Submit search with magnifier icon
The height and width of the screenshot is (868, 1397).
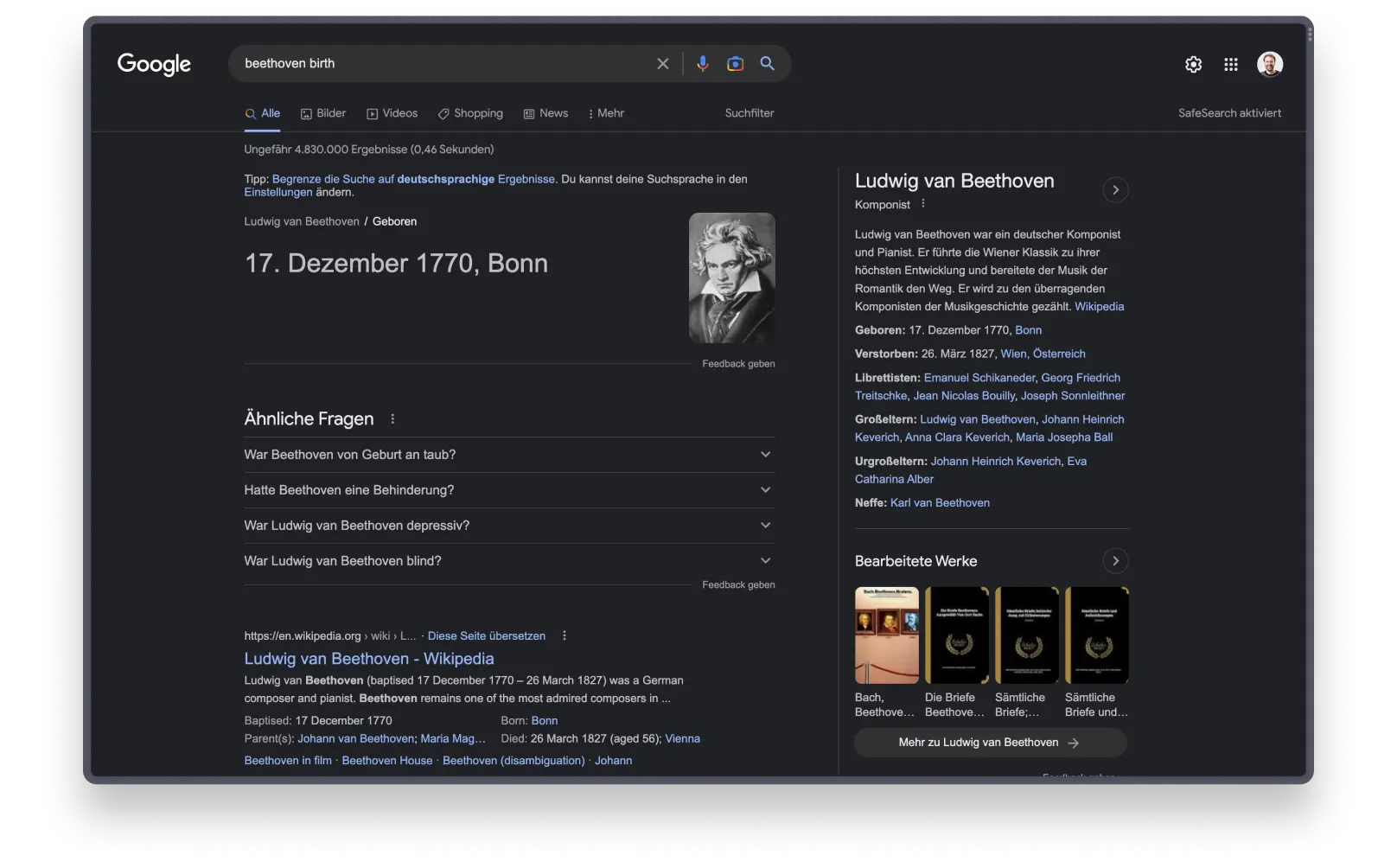tap(767, 64)
